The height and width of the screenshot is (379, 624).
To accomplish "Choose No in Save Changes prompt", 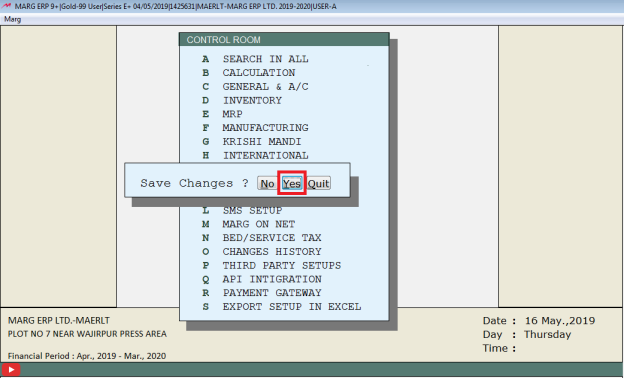I will pyautogui.click(x=267, y=184).
